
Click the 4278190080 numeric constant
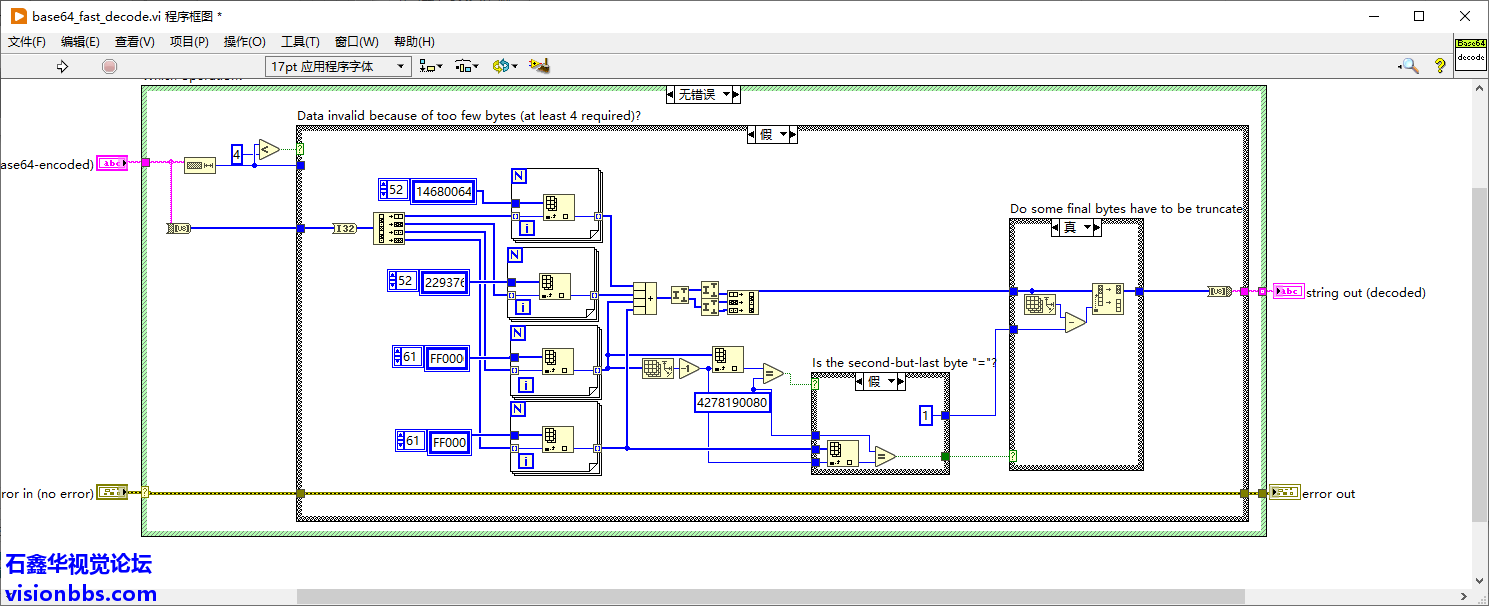click(732, 403)
